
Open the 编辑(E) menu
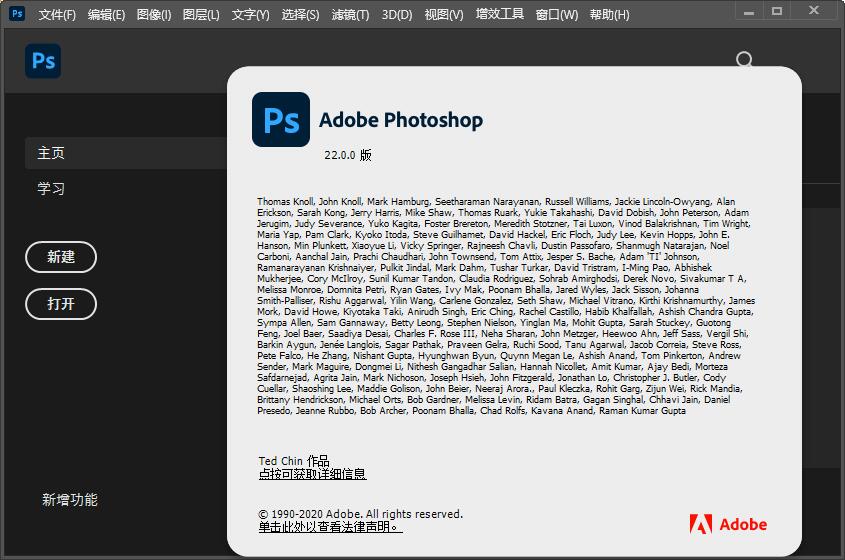pos(106,15)
